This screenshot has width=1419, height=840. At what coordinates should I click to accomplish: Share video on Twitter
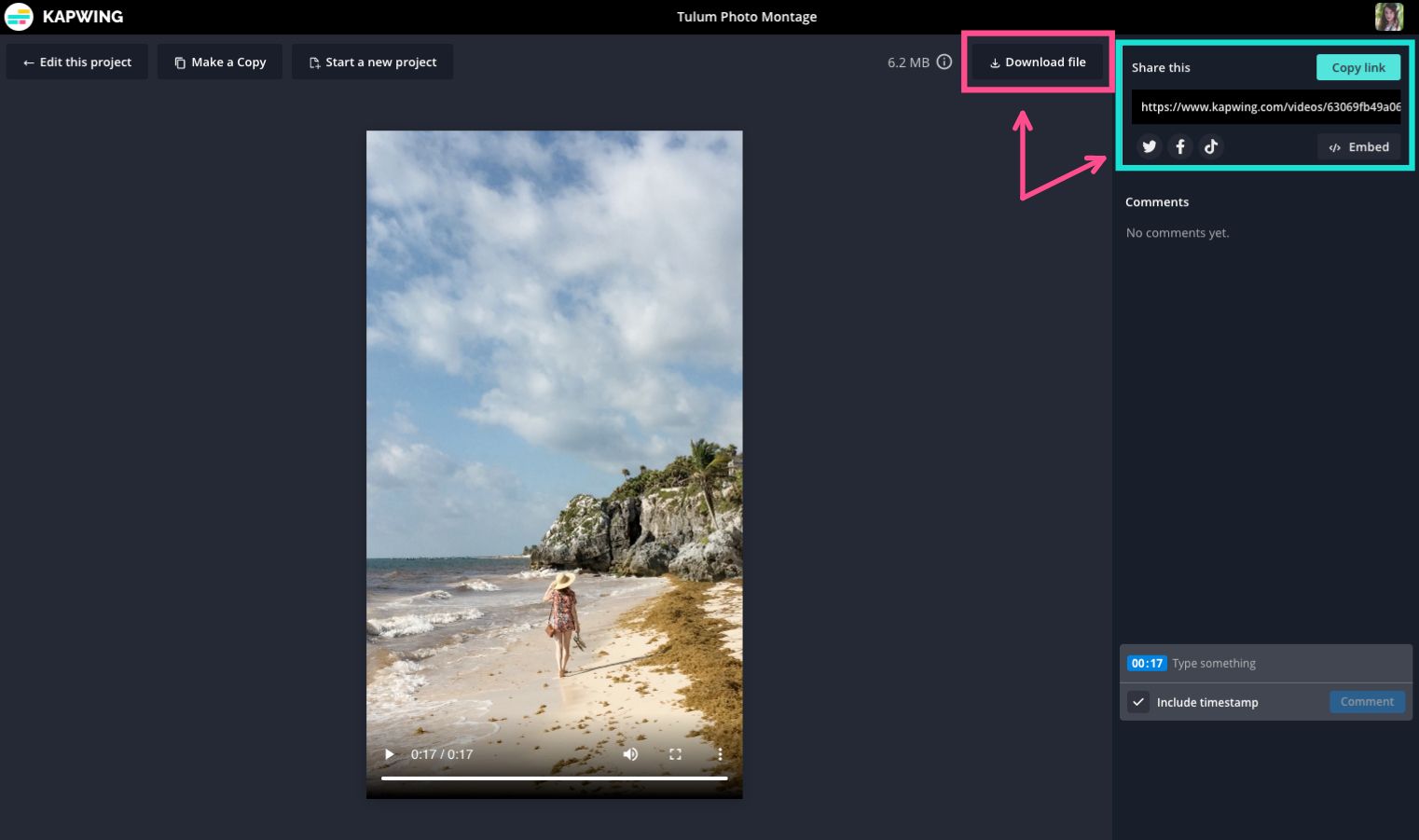coord(1150,146)
